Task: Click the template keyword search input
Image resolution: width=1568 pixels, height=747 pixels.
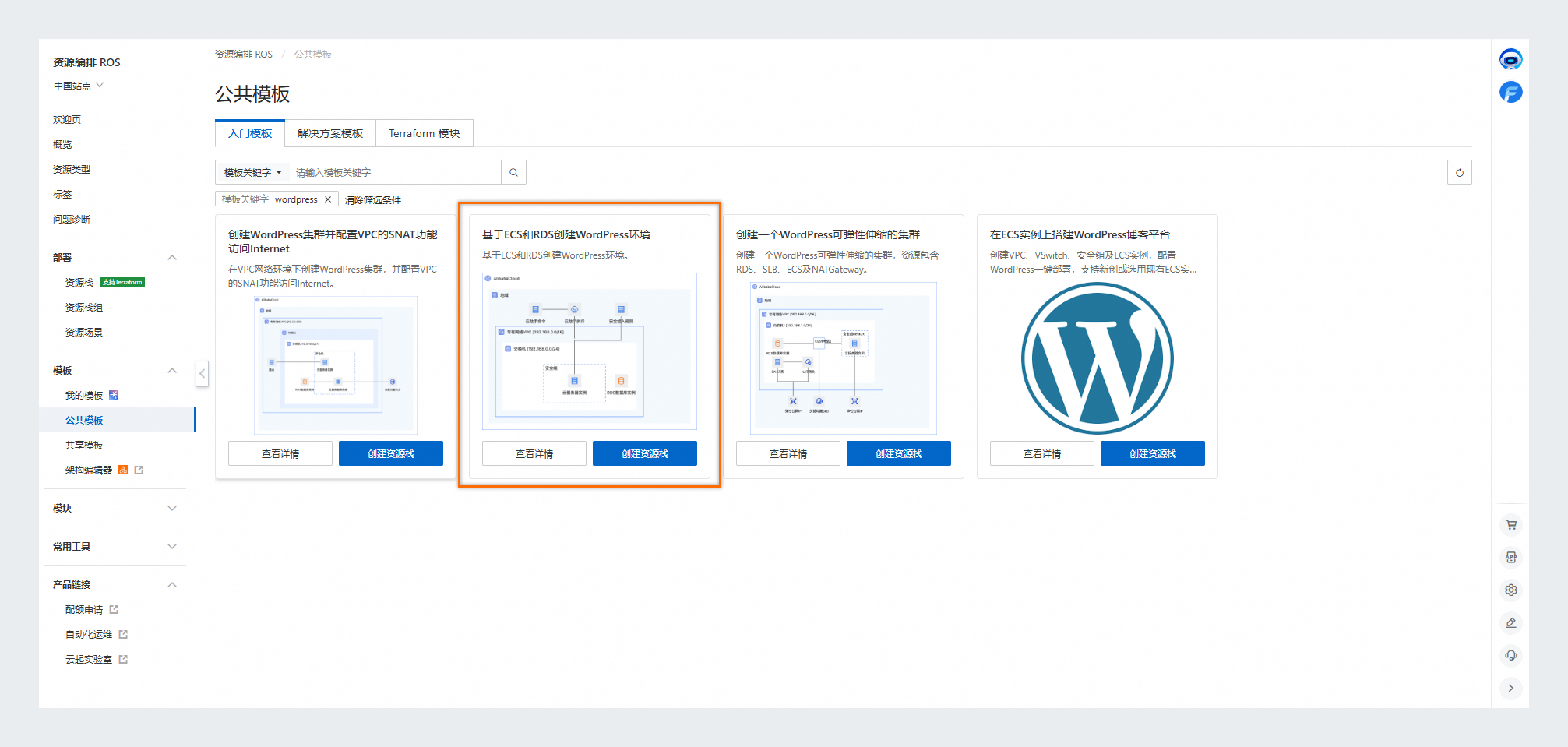Action: pos(395,172)
